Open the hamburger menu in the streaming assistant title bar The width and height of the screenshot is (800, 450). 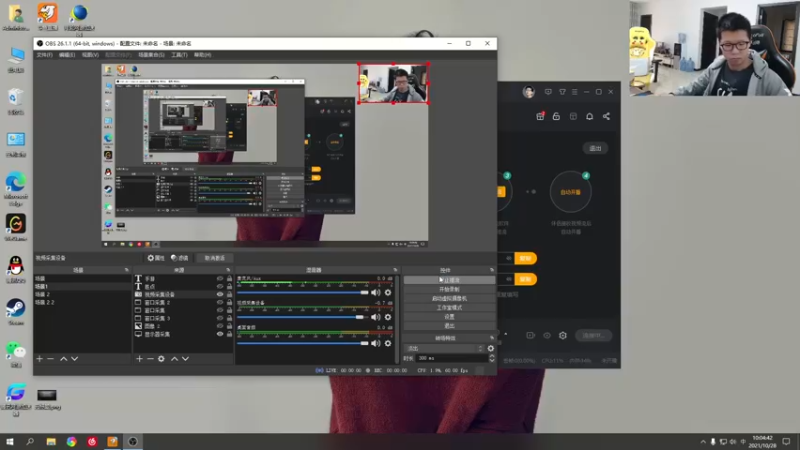click(x=574, y=92)
